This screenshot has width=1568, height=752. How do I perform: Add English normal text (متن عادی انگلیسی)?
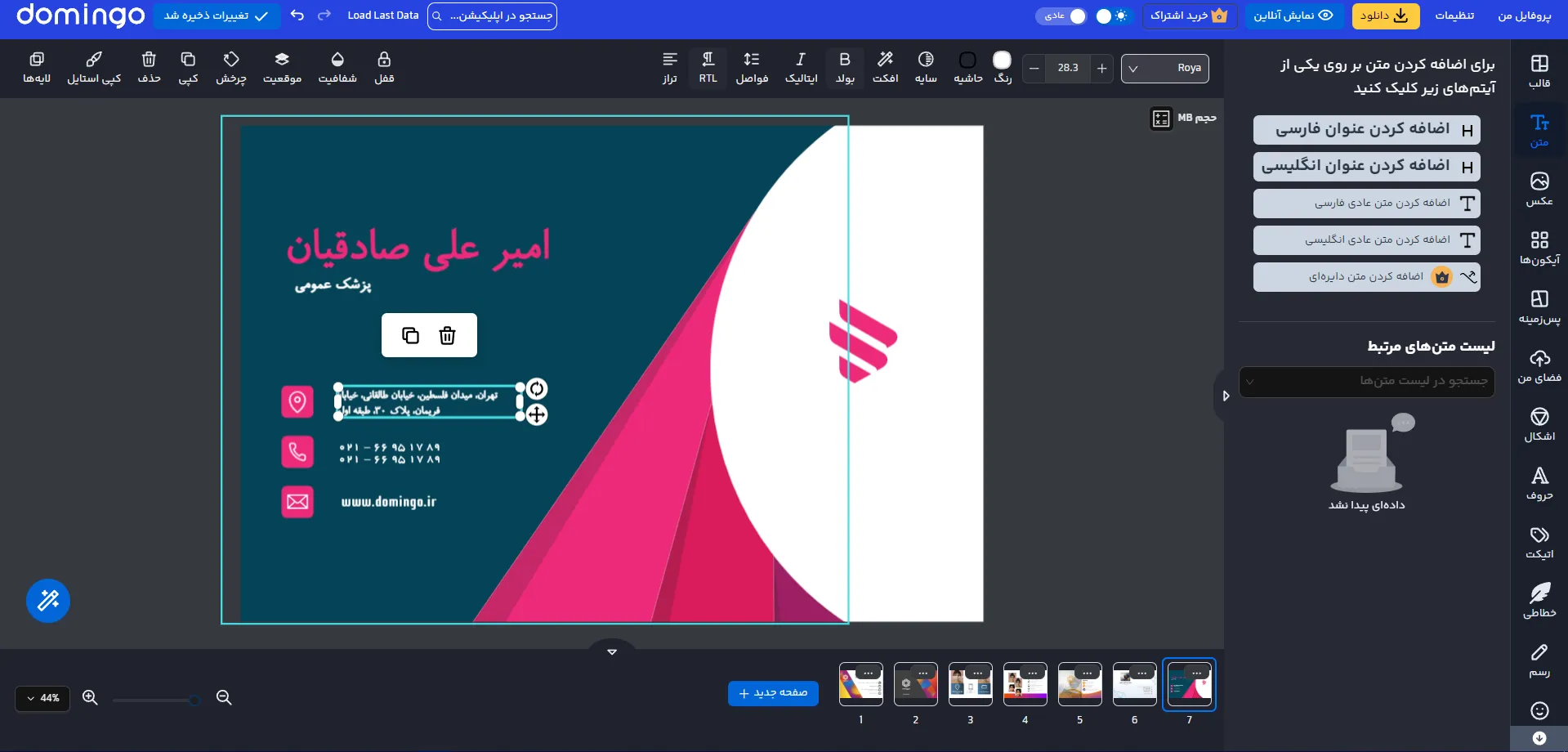tap(1367, 239)
